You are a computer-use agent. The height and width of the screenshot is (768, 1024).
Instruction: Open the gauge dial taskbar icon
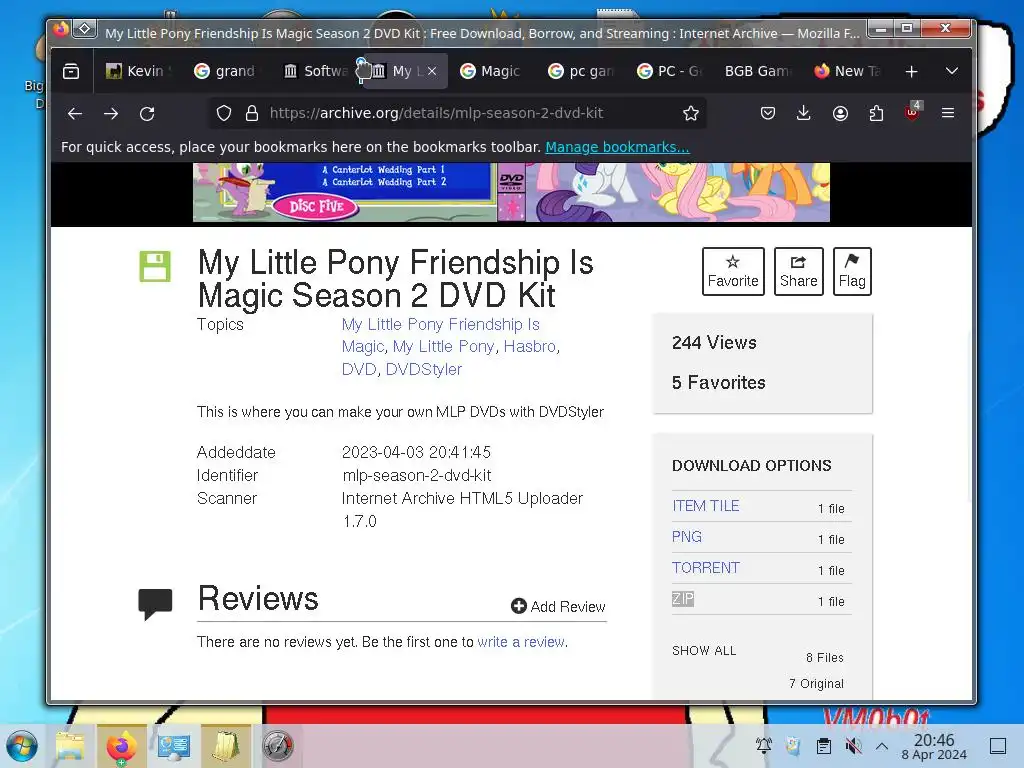[278, 746]
